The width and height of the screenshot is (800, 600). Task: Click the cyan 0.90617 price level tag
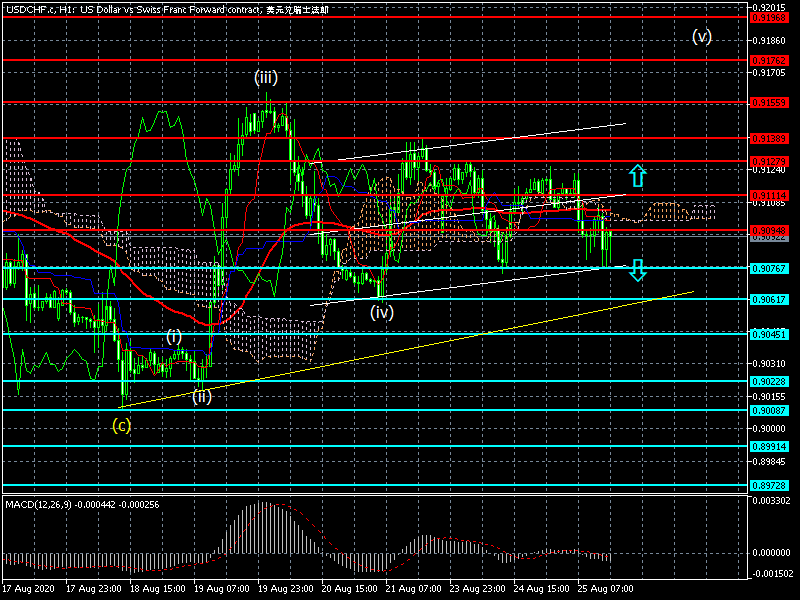pyautogui.click(x=769, y=299)
